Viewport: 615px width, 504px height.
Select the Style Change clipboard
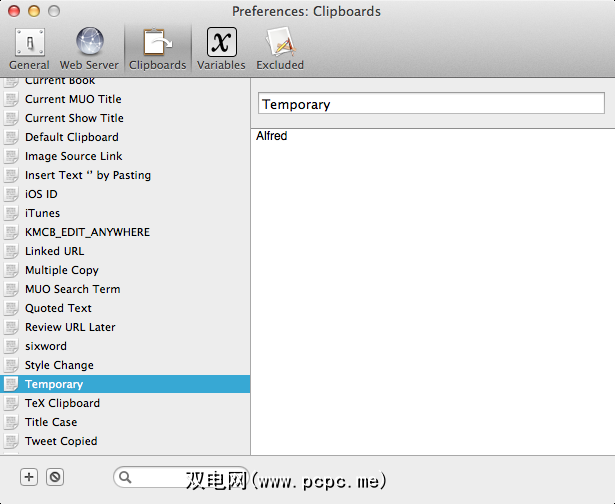tap(125, 365)
